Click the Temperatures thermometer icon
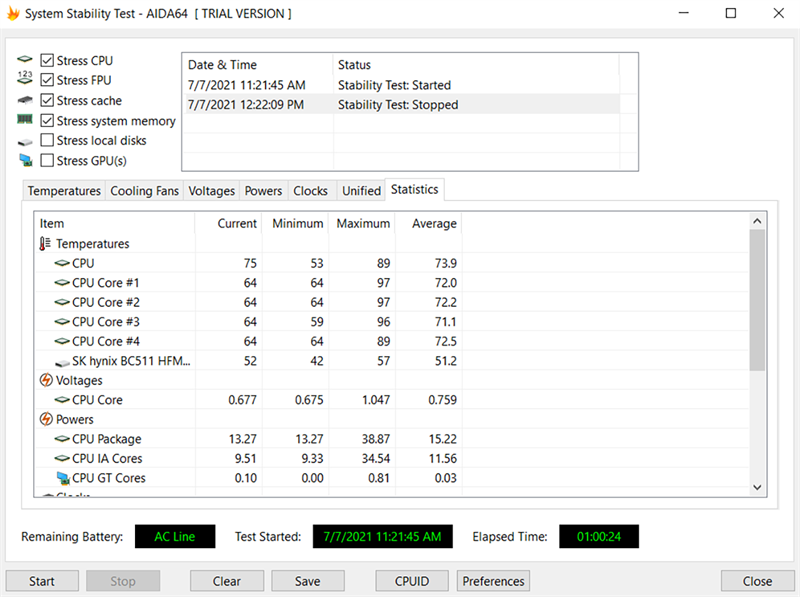This screenshot has width=800, height=597. 45,244
